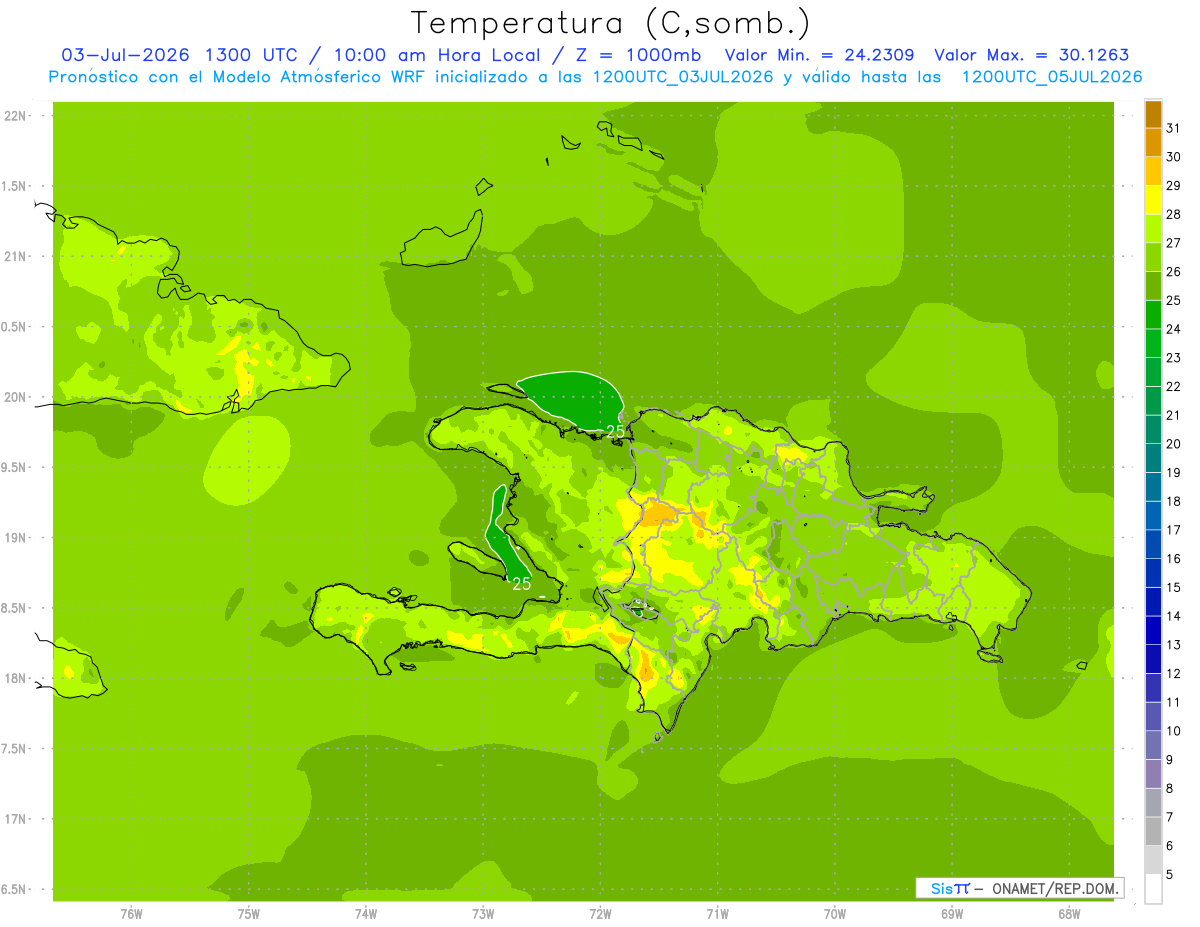Click the legend number 20
Viewport: 1200px width, 927px height.
pos(1174,443)
